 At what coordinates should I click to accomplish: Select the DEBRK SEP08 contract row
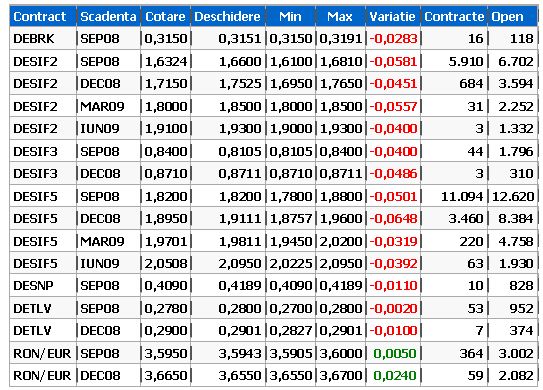[x=274, y=38]
